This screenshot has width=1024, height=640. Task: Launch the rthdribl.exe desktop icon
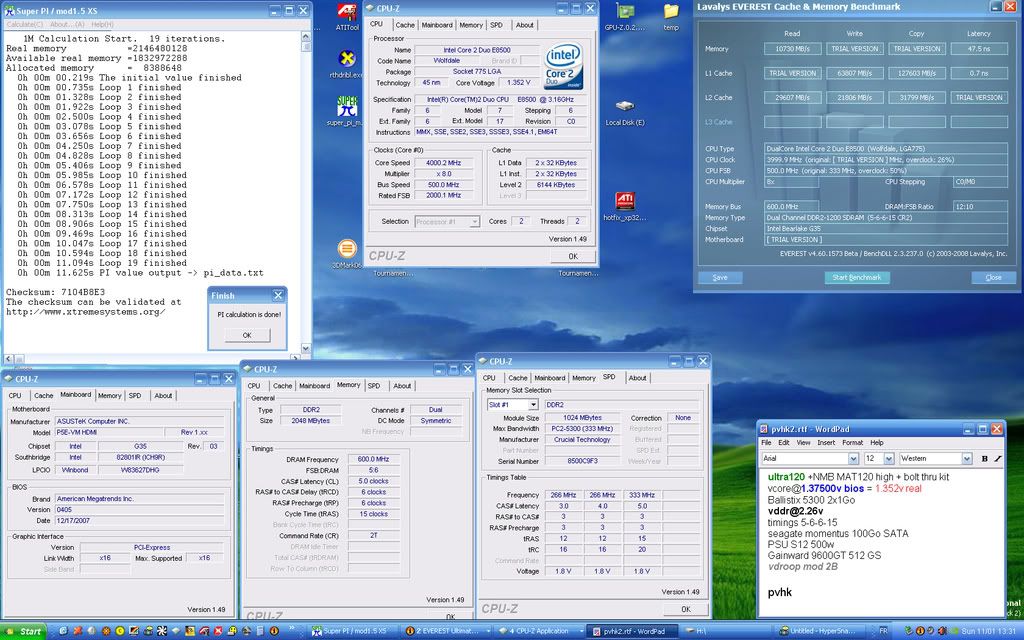(x=347, y=65)
